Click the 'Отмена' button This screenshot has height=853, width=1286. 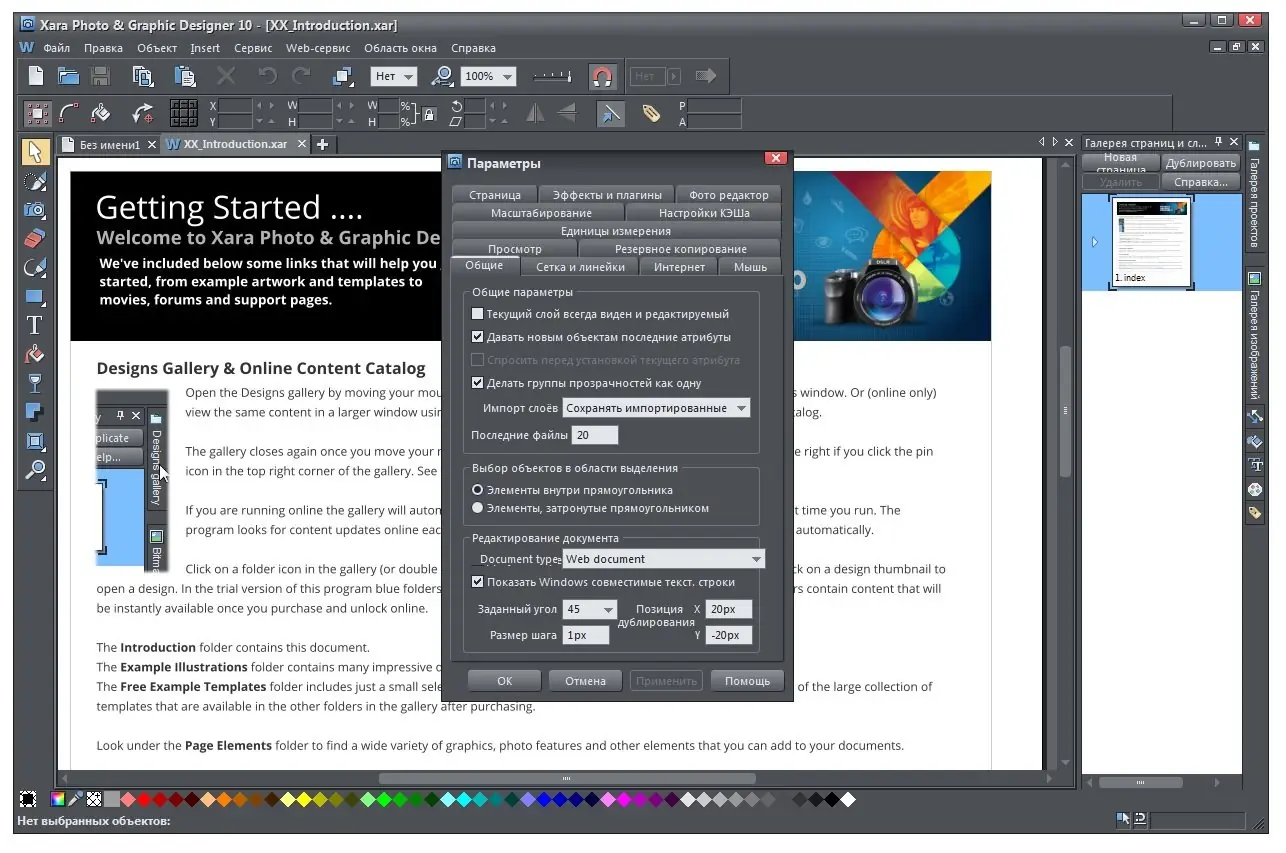[x=585, y=681]
